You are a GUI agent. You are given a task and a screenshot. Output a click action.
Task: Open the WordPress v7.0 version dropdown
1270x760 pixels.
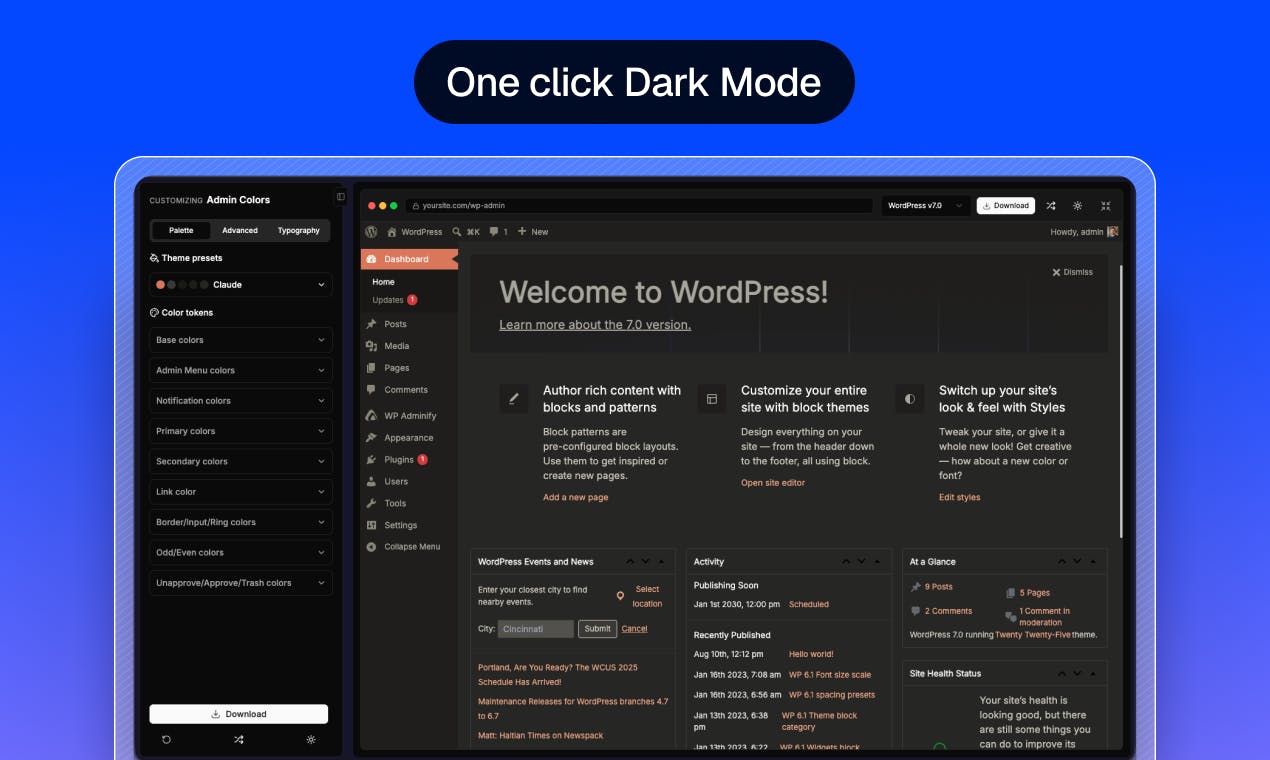[925, 205]
